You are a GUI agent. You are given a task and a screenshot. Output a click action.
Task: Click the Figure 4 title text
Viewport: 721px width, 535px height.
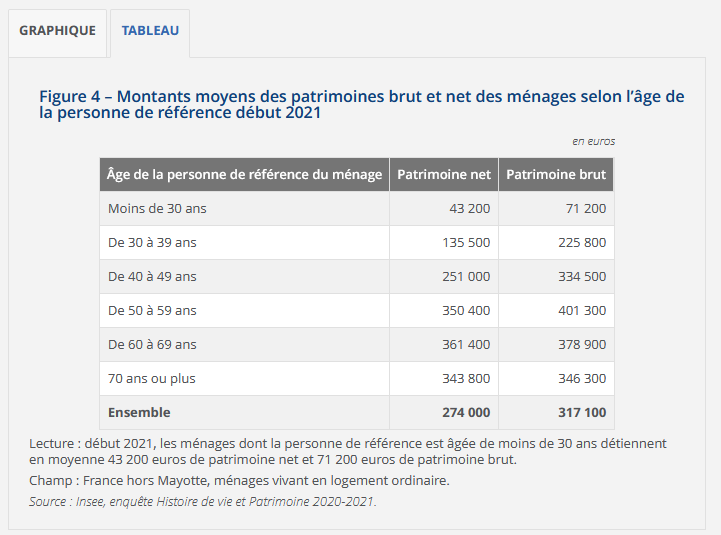click(x=361, y=104)
